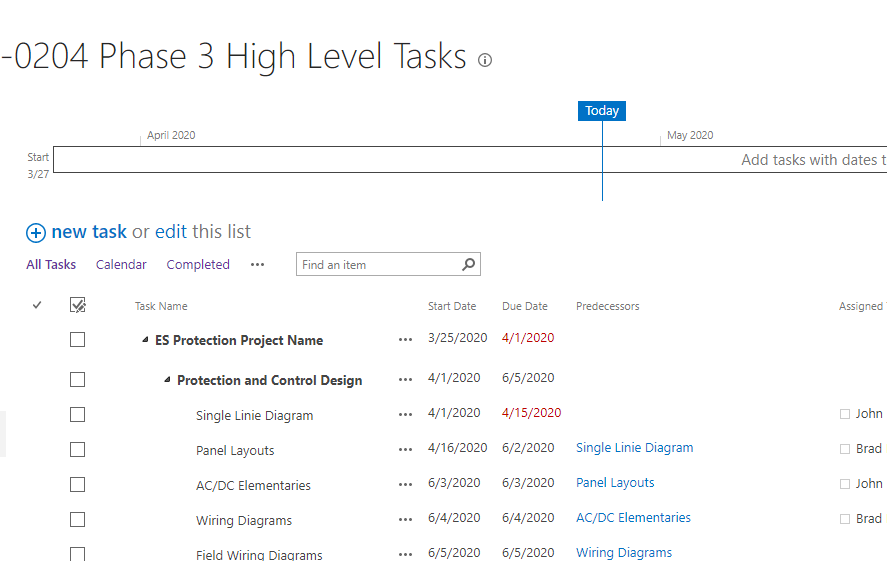Click the due date 6/2/2020
This screenshot has width=887, height=561.
coord(528,448)
